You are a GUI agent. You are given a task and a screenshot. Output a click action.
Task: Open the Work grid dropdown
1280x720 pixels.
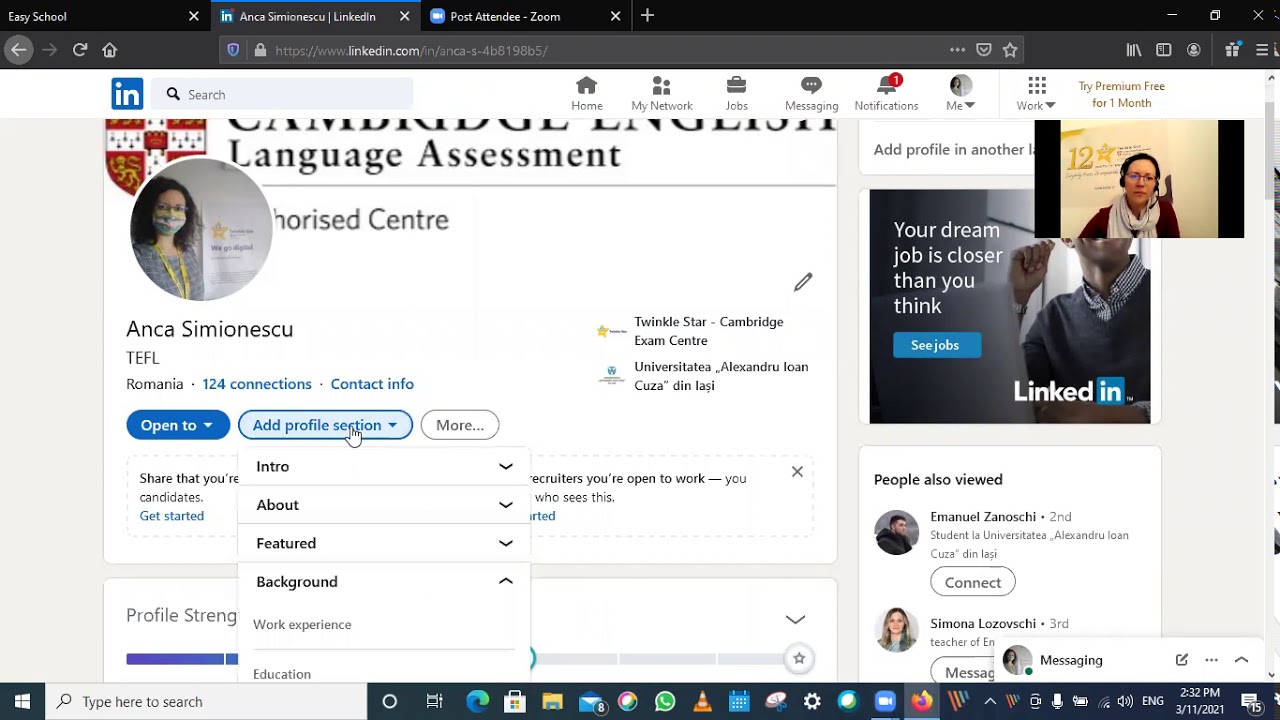[x=1036, y=94]
